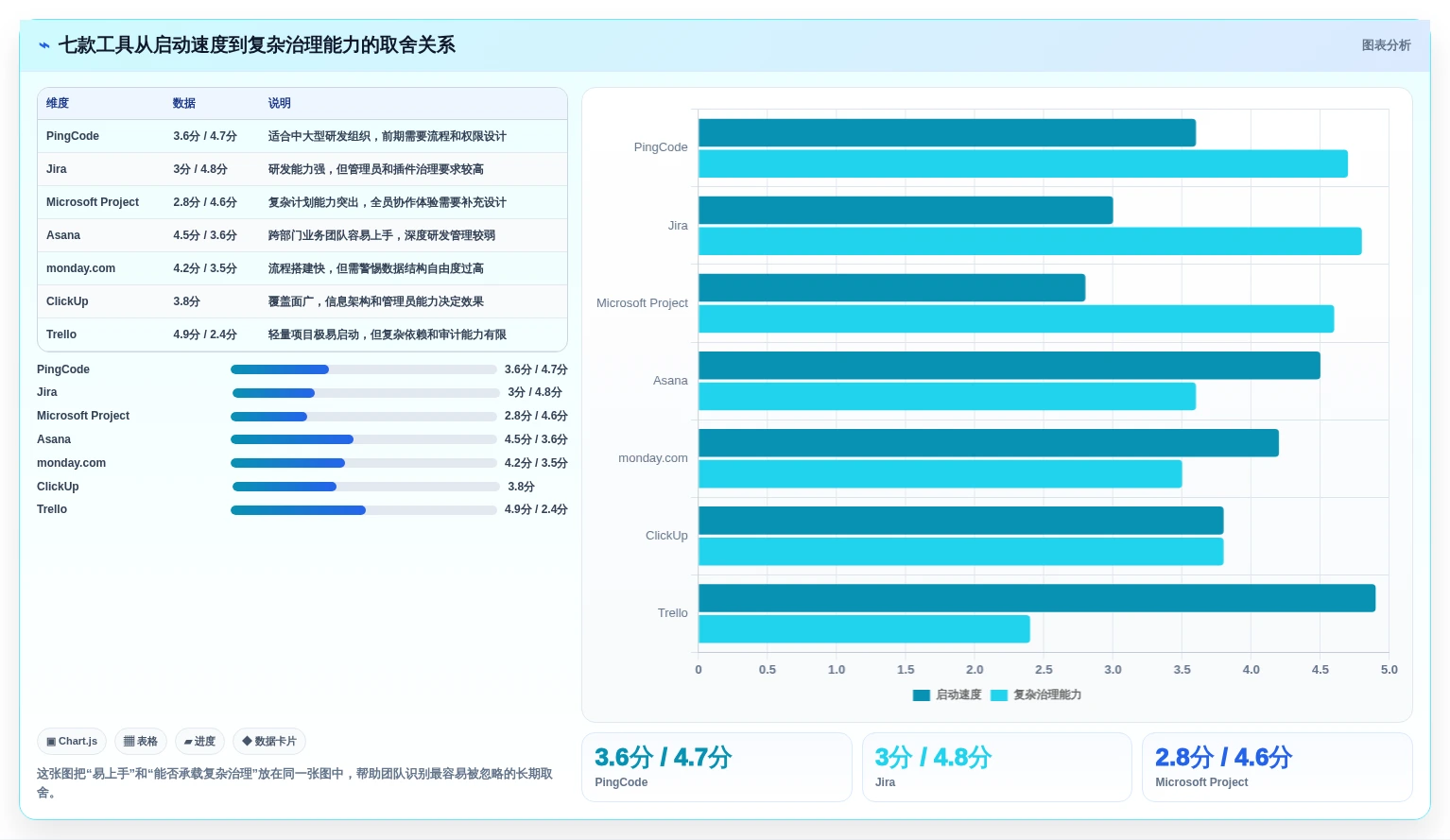Click description 覆盖面广，信息架构和管理员能力决定效果

coord(376,301)
